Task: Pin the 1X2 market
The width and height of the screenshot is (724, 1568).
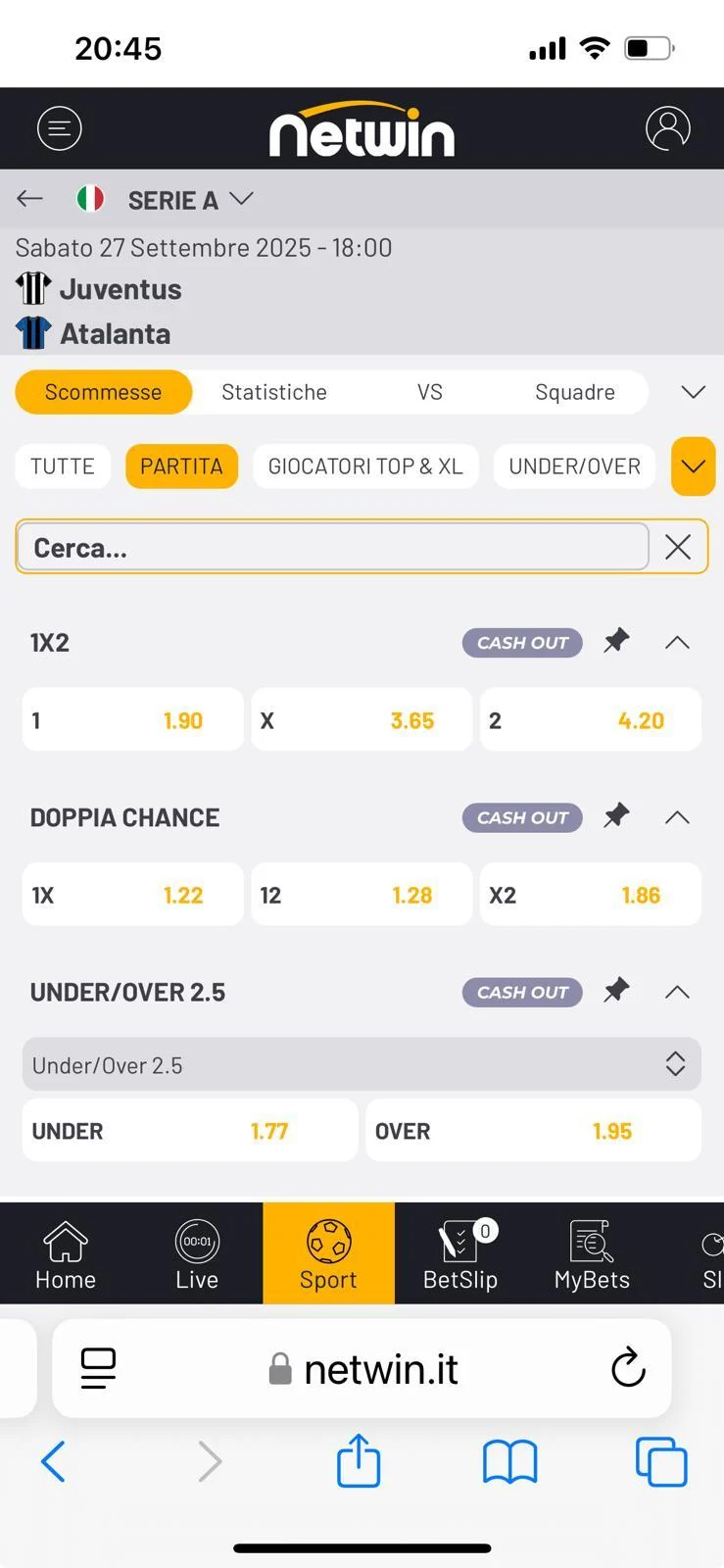Action: 616,642
